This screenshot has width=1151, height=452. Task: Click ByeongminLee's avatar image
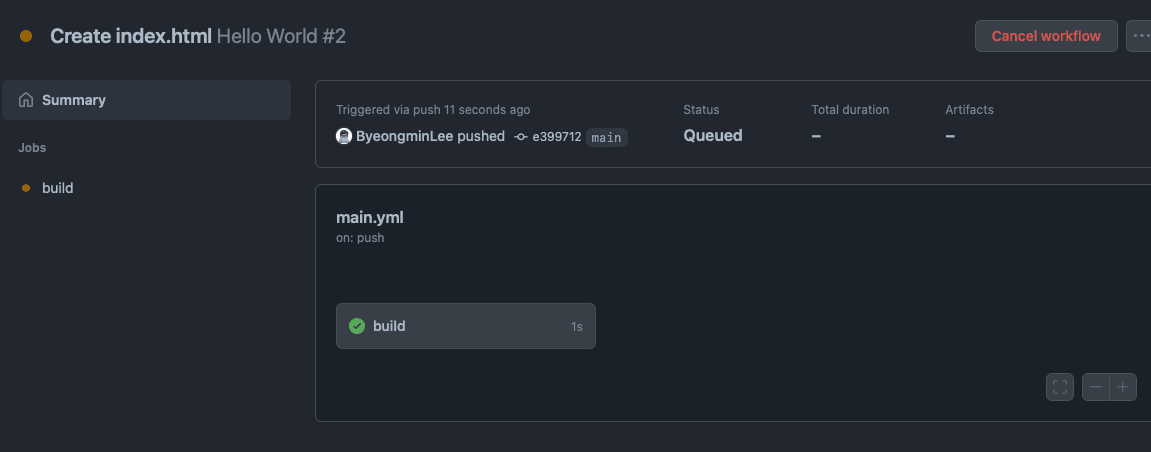click(x=344, y=136)
